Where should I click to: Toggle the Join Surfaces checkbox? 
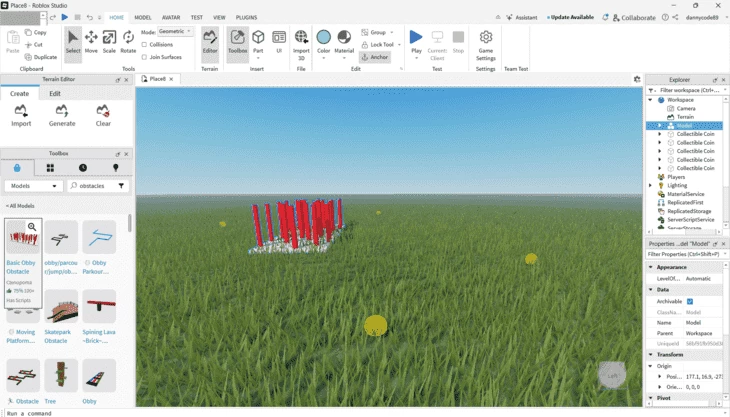[x=144, y=57]
